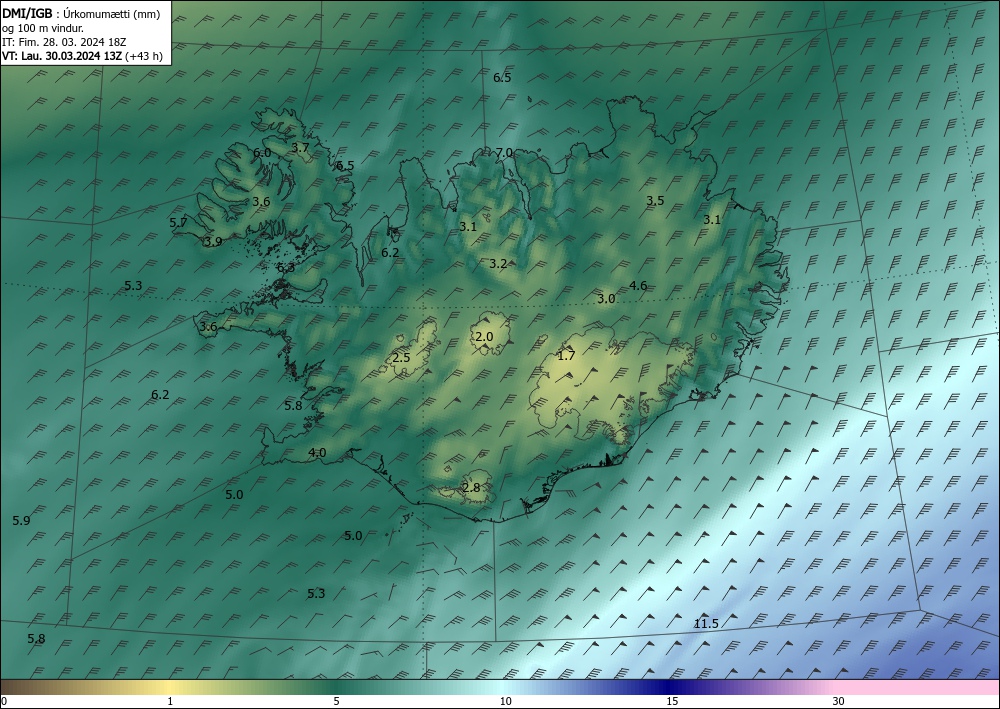
Task: Click the 15 tick on the color scale
Action: pyautogui.click(x=672, y=701)
